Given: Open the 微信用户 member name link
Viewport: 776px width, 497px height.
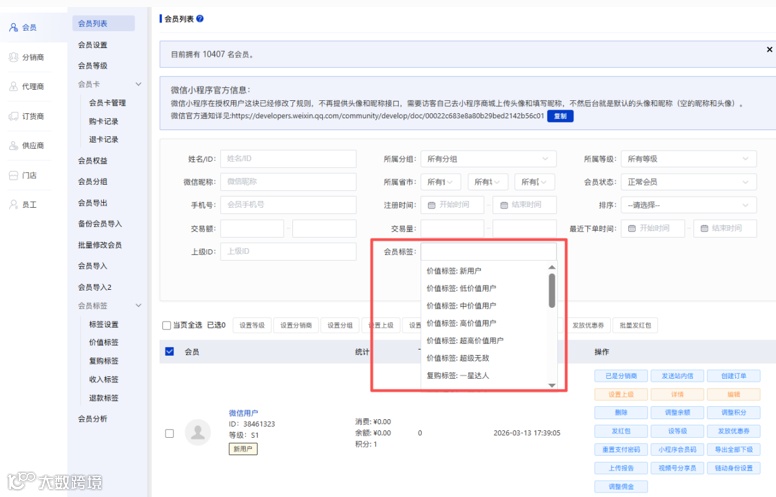Looking at the screenshot, I should tap(243, 413).
